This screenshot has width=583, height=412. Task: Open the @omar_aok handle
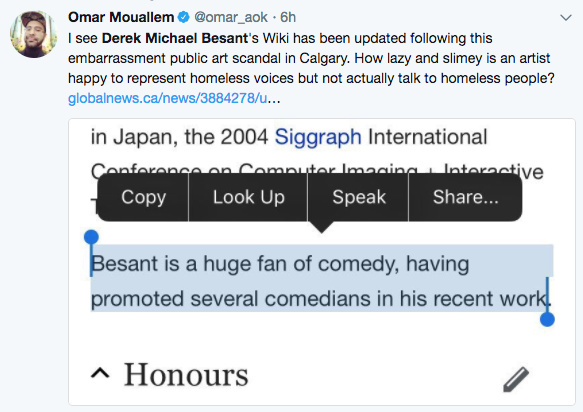[x=231, y=17]
